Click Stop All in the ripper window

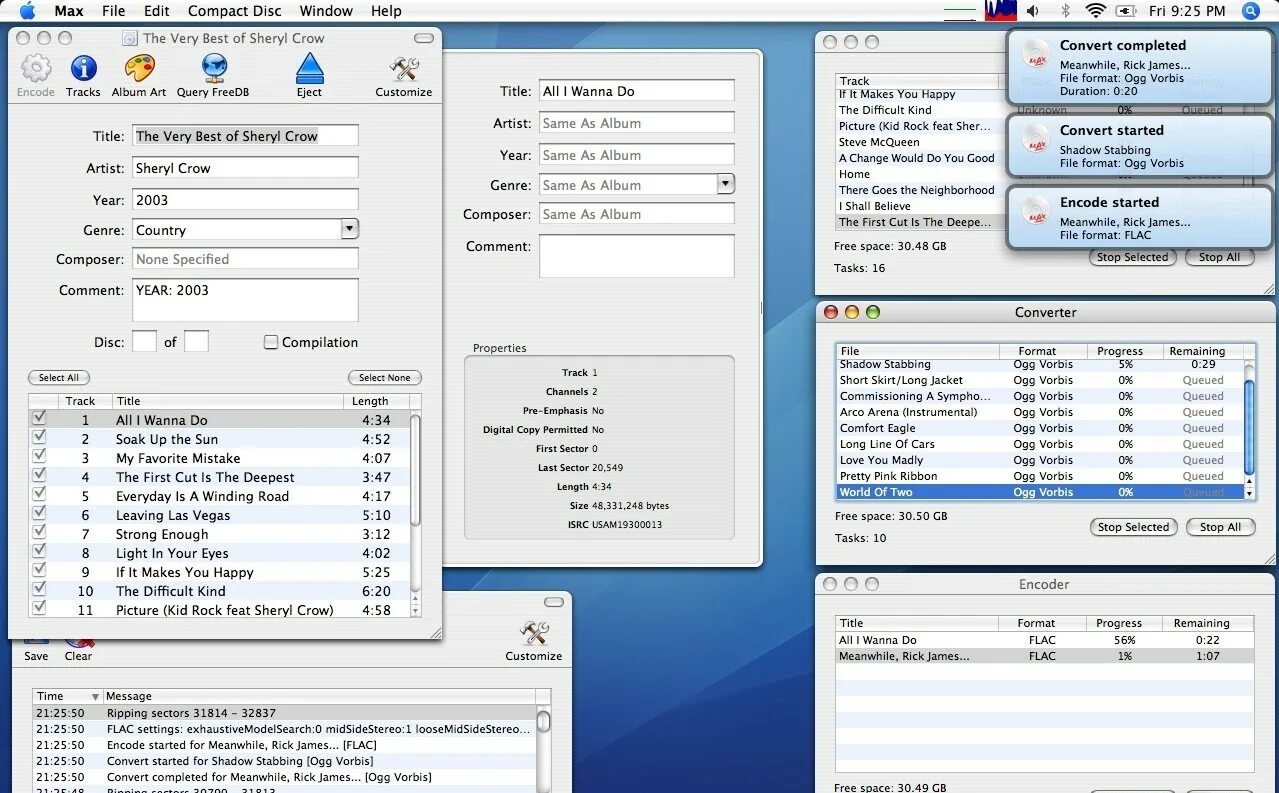click(1219, 257)
